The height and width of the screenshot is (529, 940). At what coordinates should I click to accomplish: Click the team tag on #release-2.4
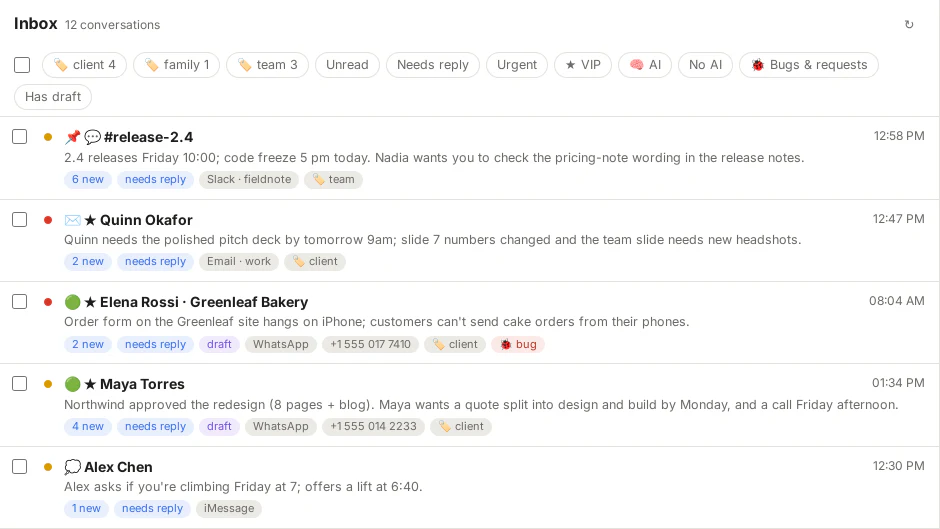click(x=333, y=179)
